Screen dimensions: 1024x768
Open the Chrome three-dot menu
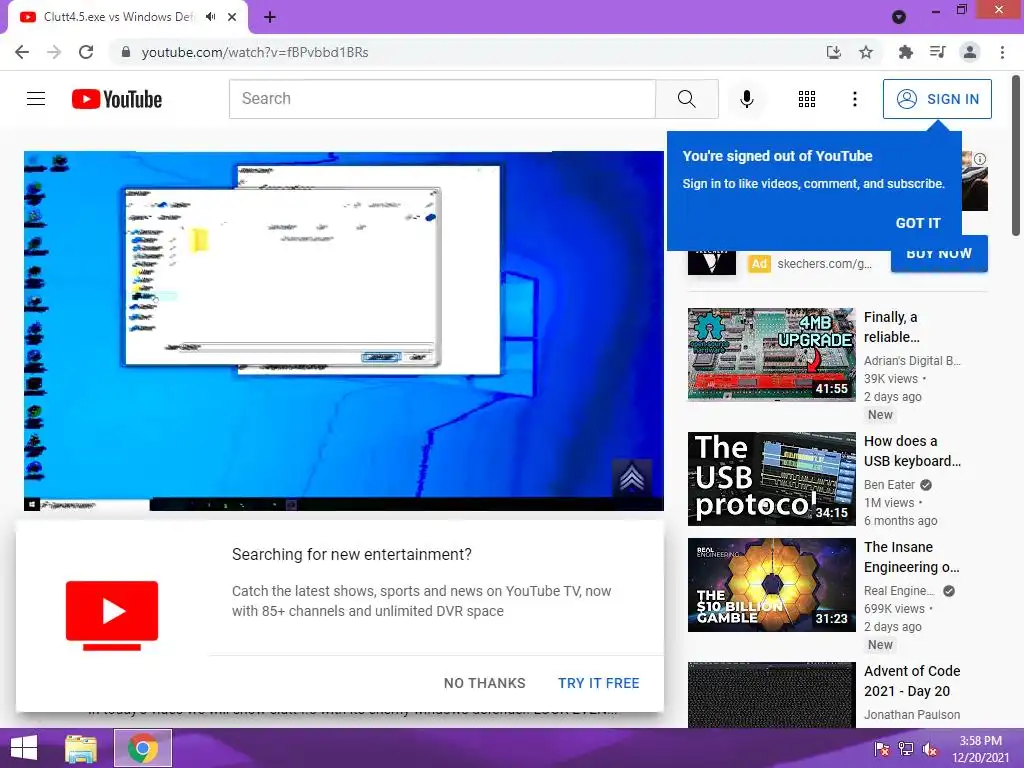1002,52
